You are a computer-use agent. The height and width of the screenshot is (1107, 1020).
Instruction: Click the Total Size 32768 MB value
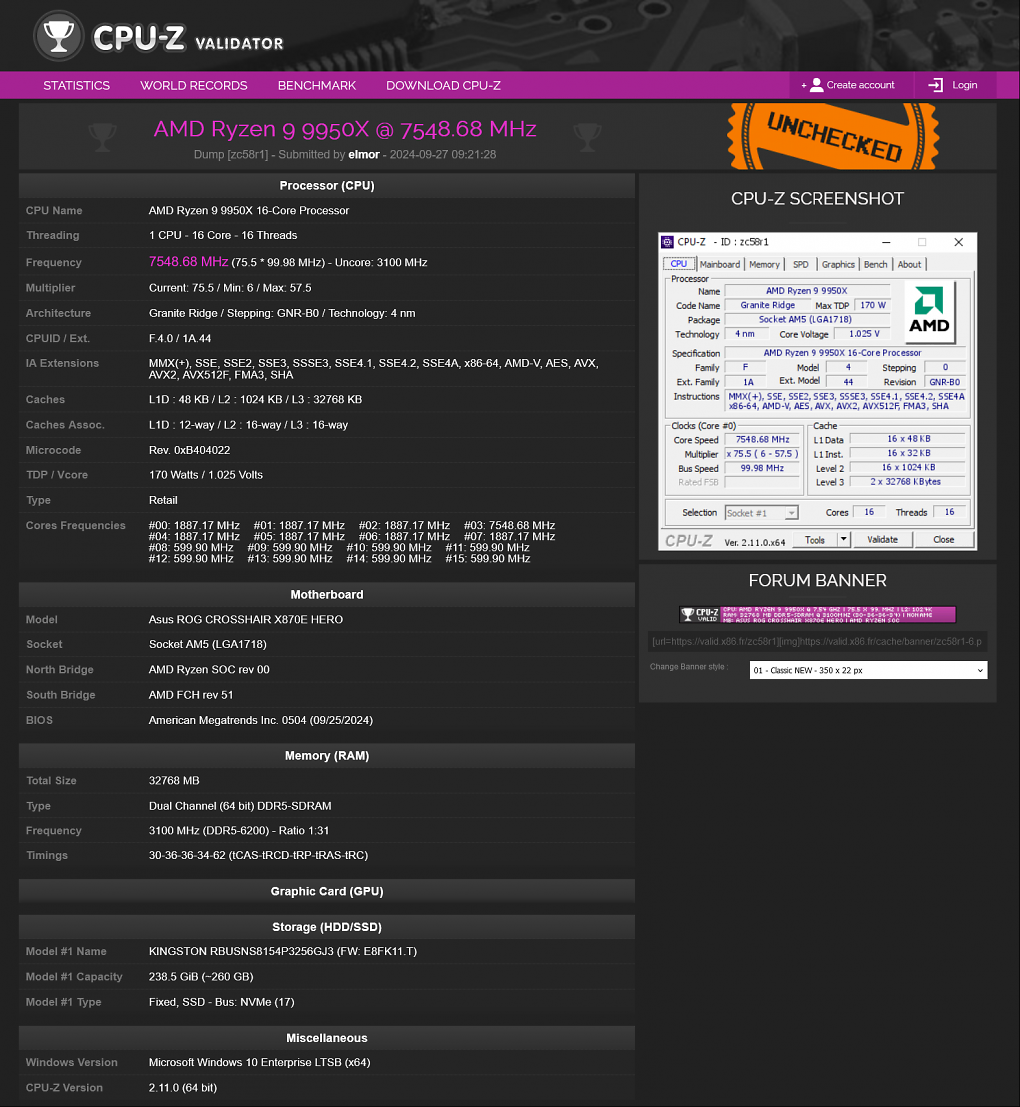point(174,780)
